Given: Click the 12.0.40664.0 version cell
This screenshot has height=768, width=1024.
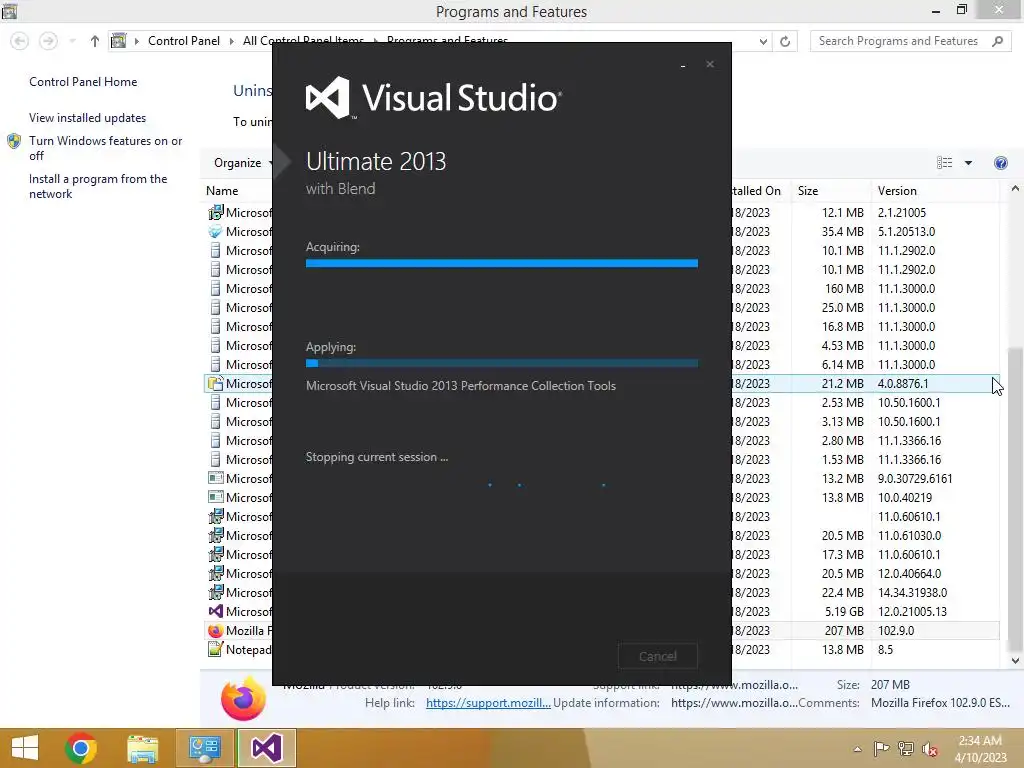Looking at the screenshot, I should pos(909,573).
